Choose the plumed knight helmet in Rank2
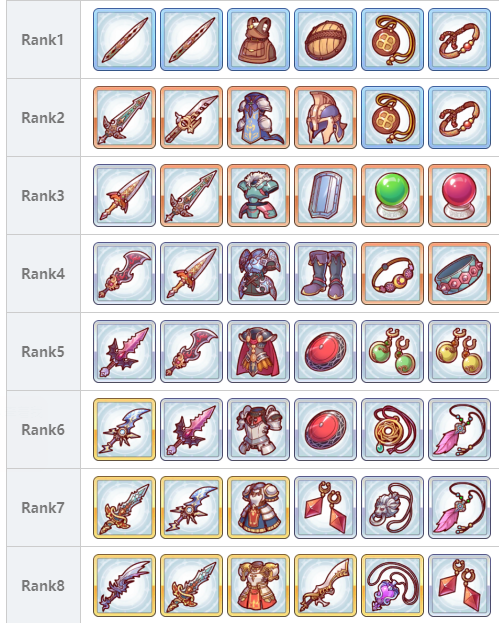 325,118
